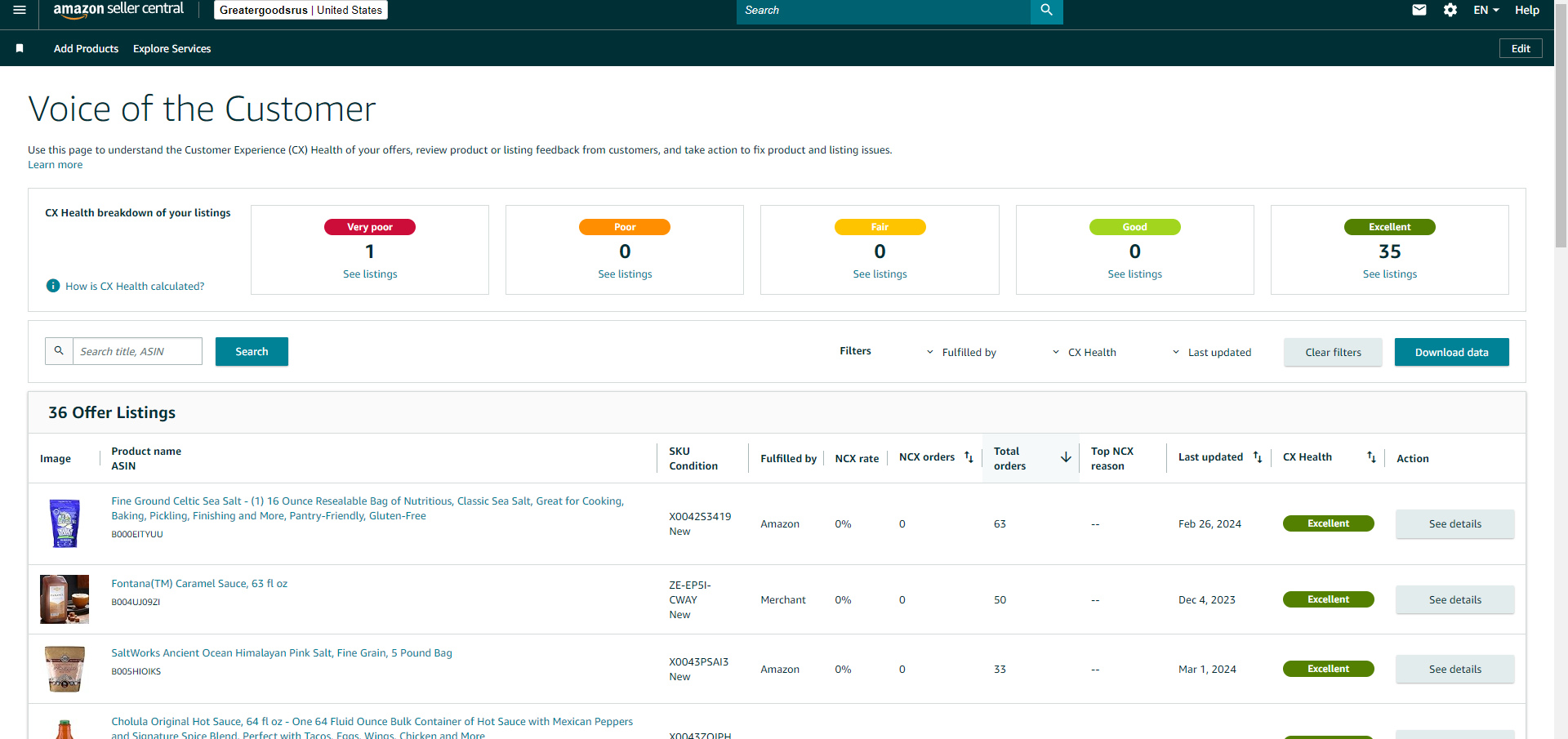This screenshot has height=739, width=1568.
Task: Open the Help menu
Action: [x=1527, y=10]
